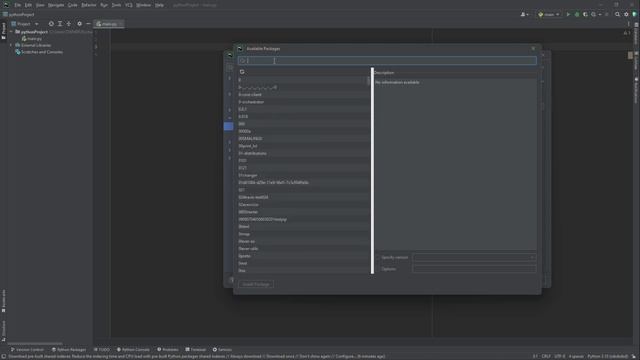Open the TODO tool window

coord(102,350)
